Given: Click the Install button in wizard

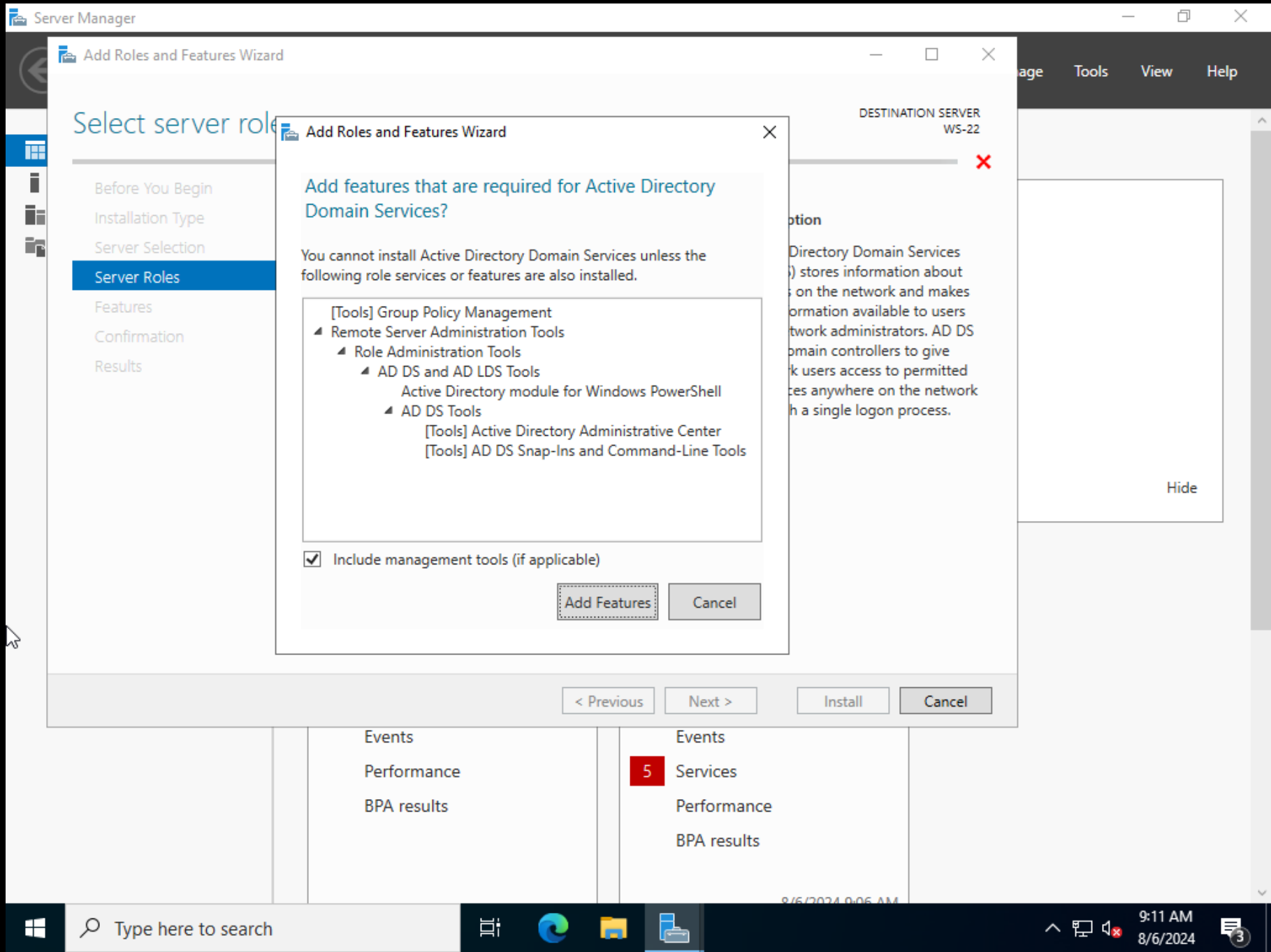Looking at the screenshot, I should click(843, 701).
